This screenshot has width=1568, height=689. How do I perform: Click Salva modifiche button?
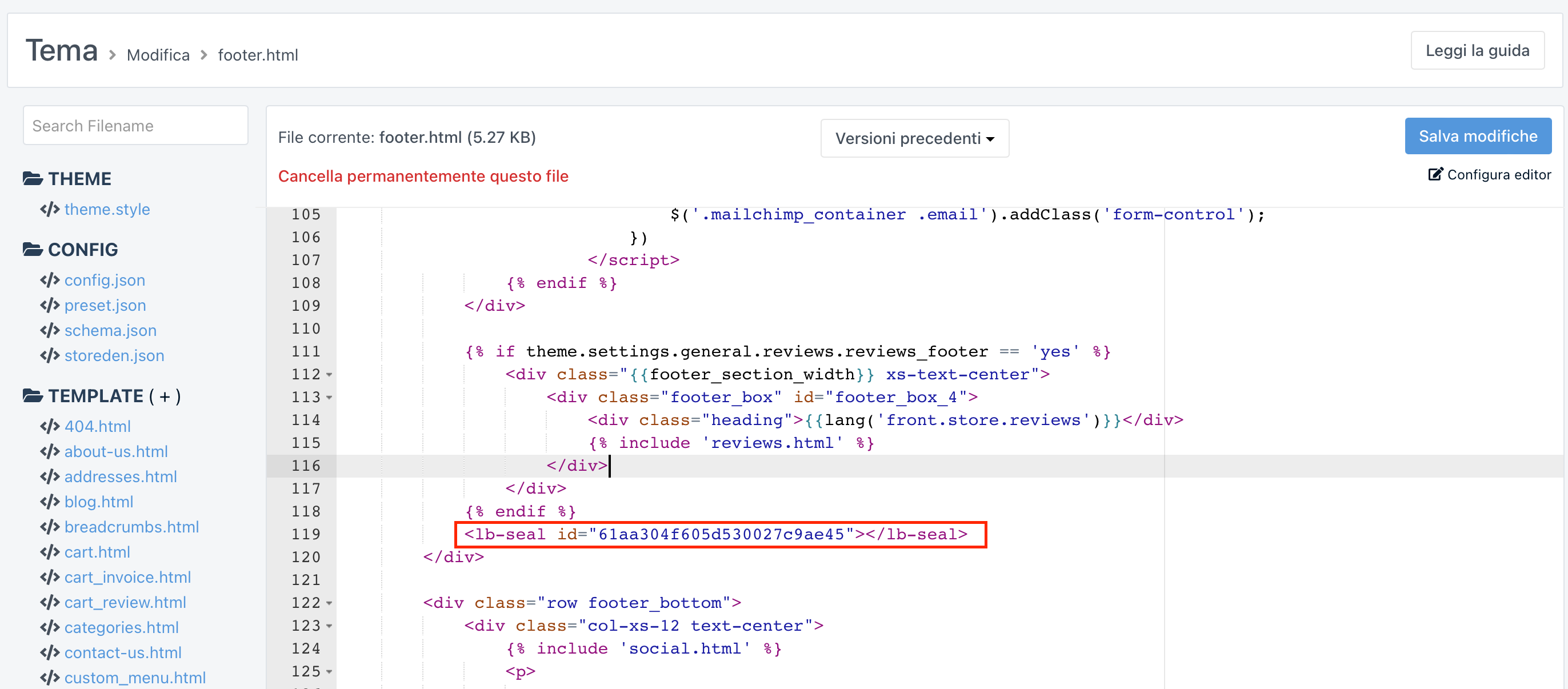point(1478,136)
